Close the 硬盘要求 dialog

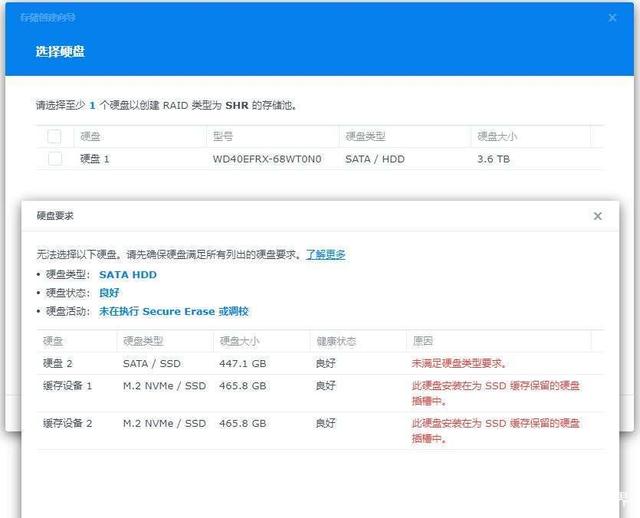tap(597, 216)
